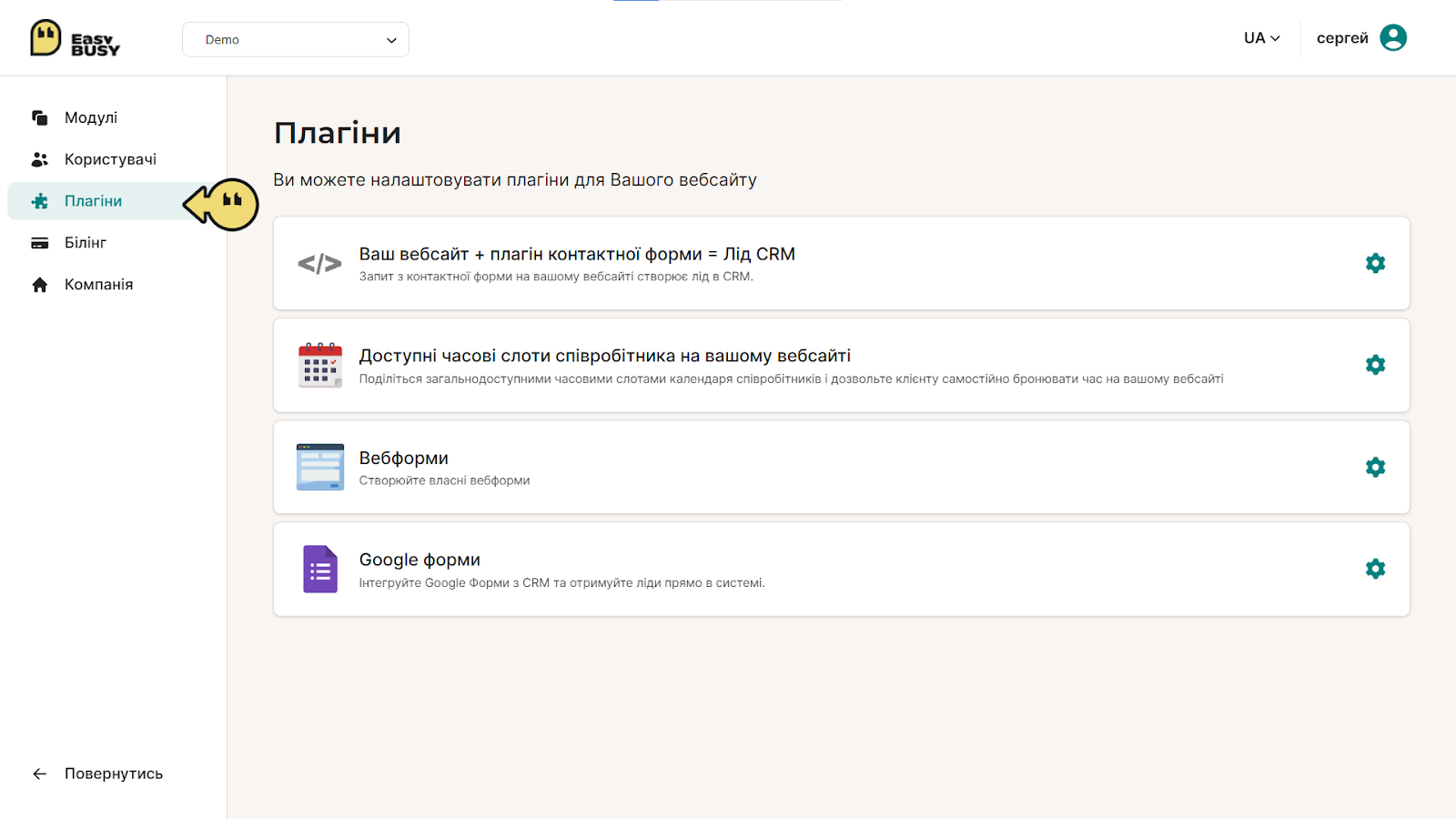Click the user avatar icon
This screenshot has height=819, width=1456.
click(1393, 37)
